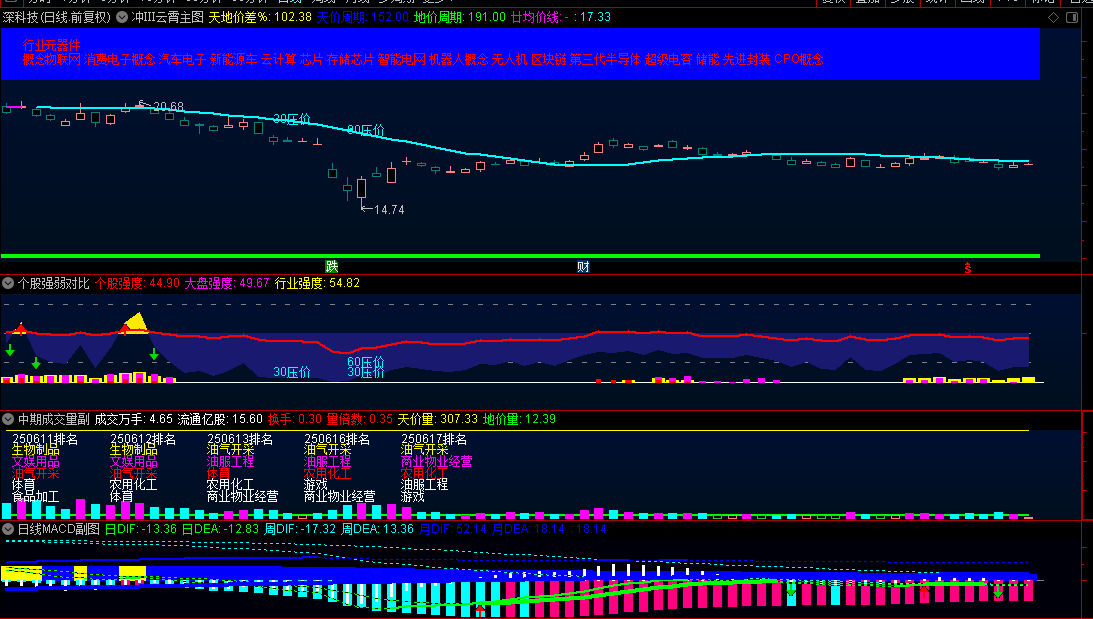This screenshot has width=1093, height=619.
Task: Click the 个股强度 44.90 readout
Action: 137,283
